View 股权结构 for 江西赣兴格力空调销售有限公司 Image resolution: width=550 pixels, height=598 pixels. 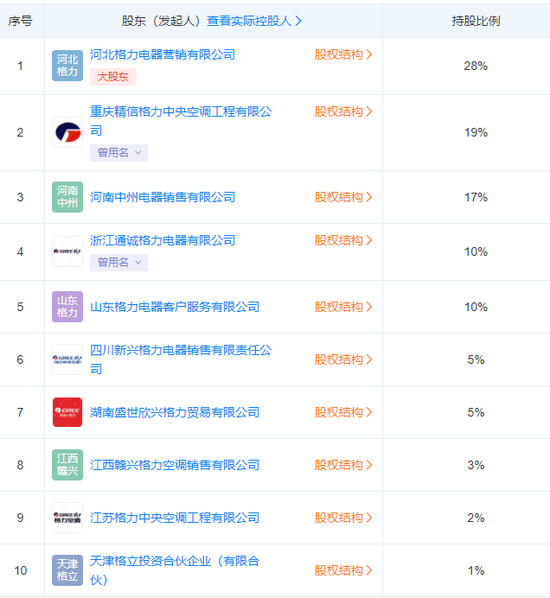click(343, 465)
